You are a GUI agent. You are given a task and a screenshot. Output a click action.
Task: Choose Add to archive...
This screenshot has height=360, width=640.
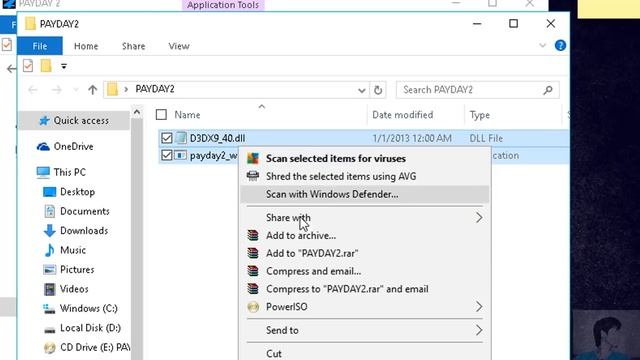coord(365,236)
